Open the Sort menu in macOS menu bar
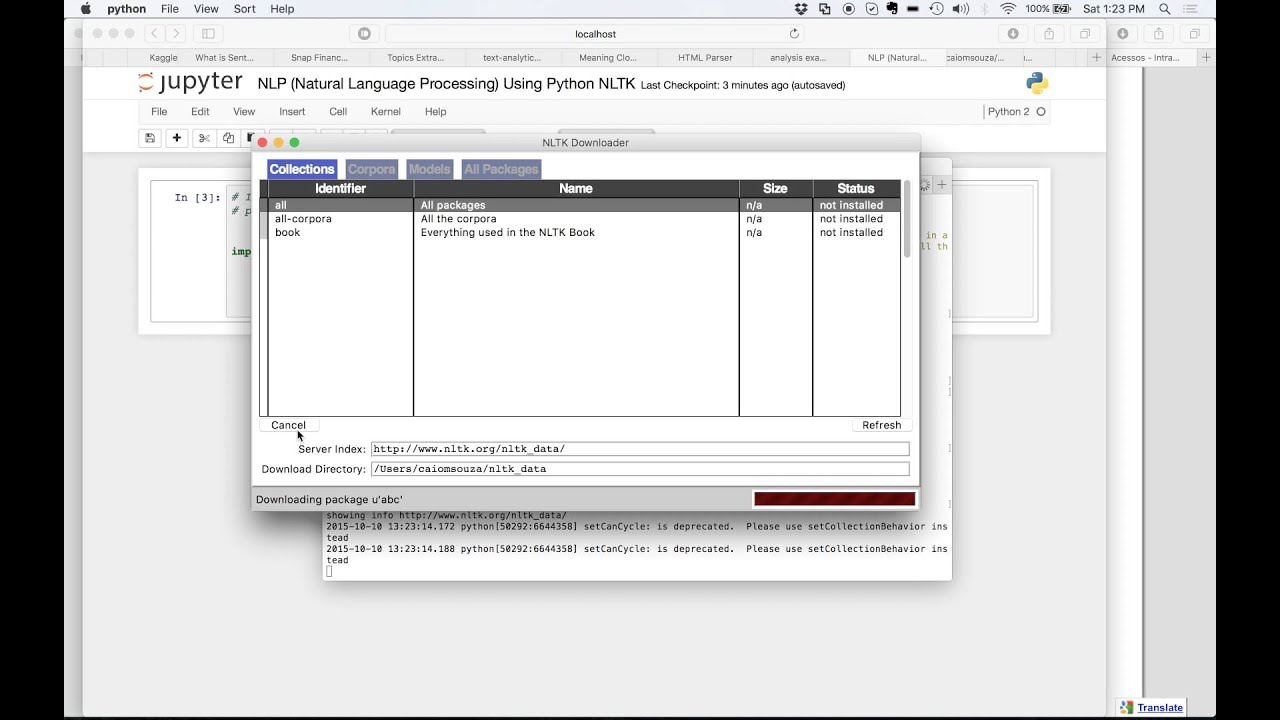Screen dimensions: 1280x720 point(244,9)
